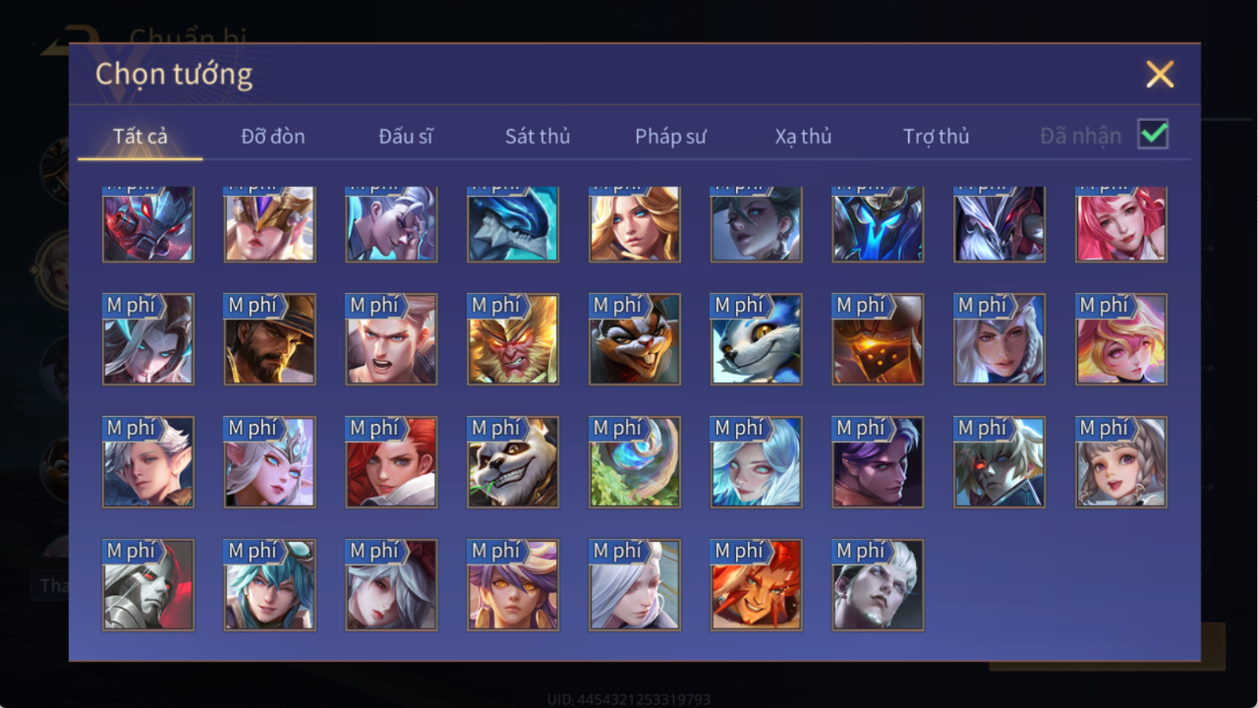Select the orange fiery-haired hero portrait
This screenshot has height=708, width=1258.
[756, 585]
